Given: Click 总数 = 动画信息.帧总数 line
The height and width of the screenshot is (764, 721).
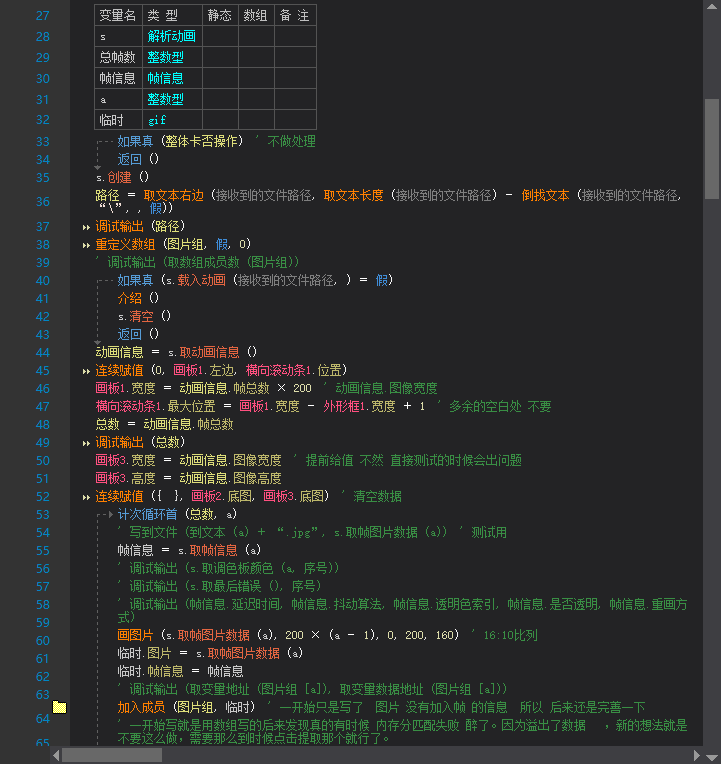Looking at the screenshot, I should [165, 424].
